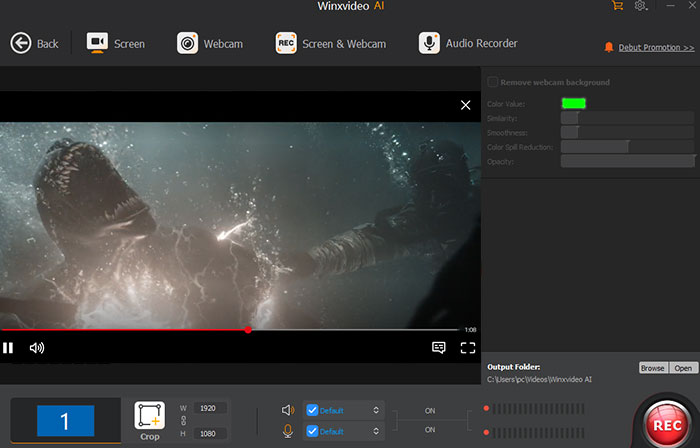The height and width of the screenshot is (448, 700).
Task: Toggle the aspect ratio lock link icon
Action: point(183,421)
